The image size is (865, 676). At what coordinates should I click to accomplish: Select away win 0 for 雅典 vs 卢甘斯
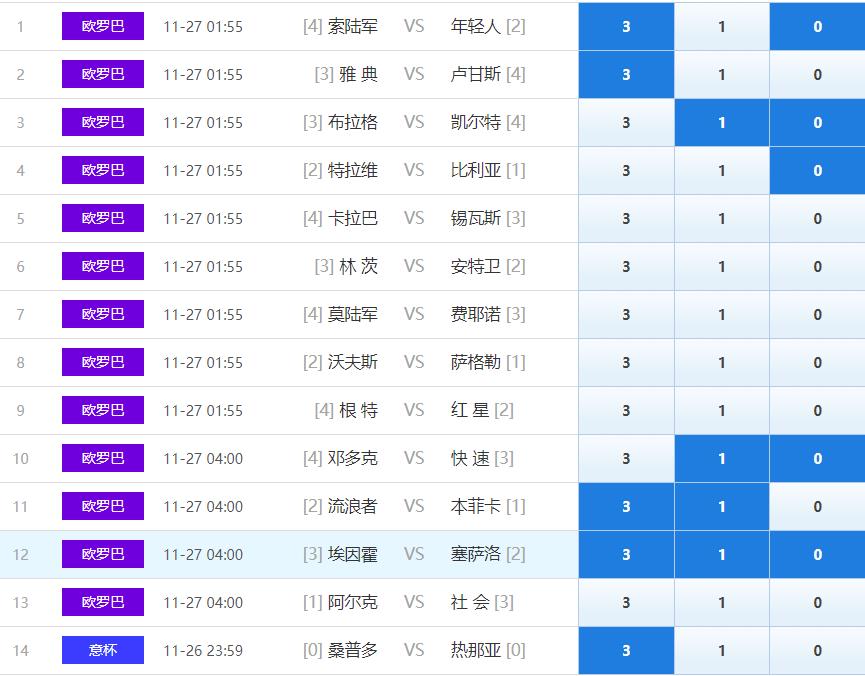[818, 74]
